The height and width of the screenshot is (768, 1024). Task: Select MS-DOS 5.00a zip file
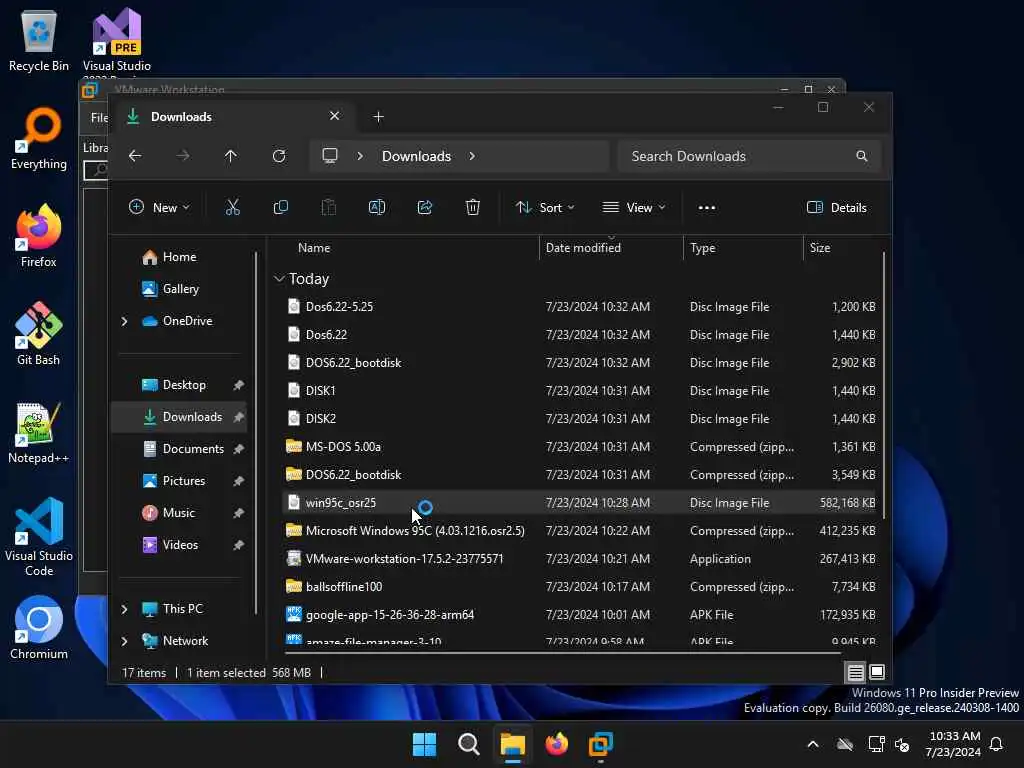tap(580, 447)
